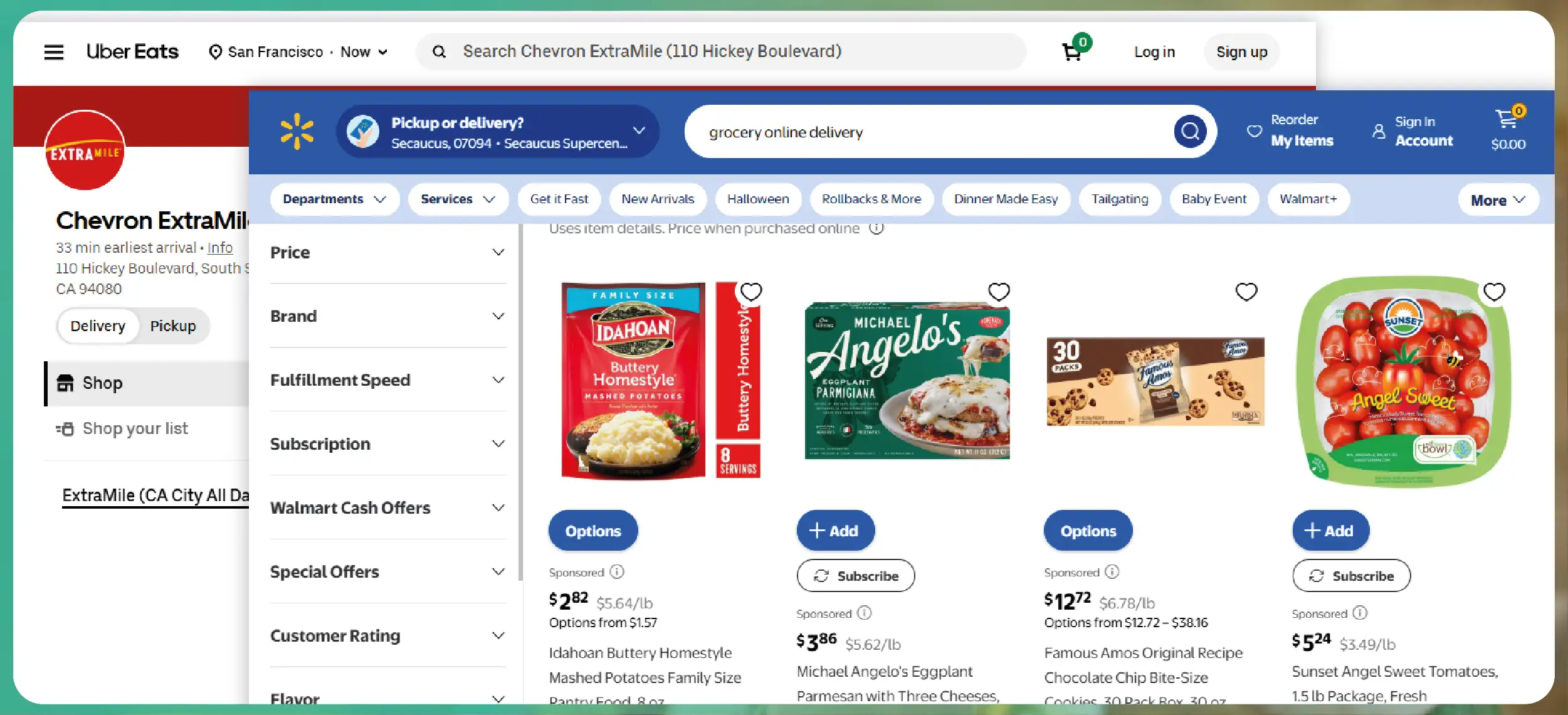Open the Uber Eats hamburger menu
Screen dimensions: 1568x715
(54, 52)
